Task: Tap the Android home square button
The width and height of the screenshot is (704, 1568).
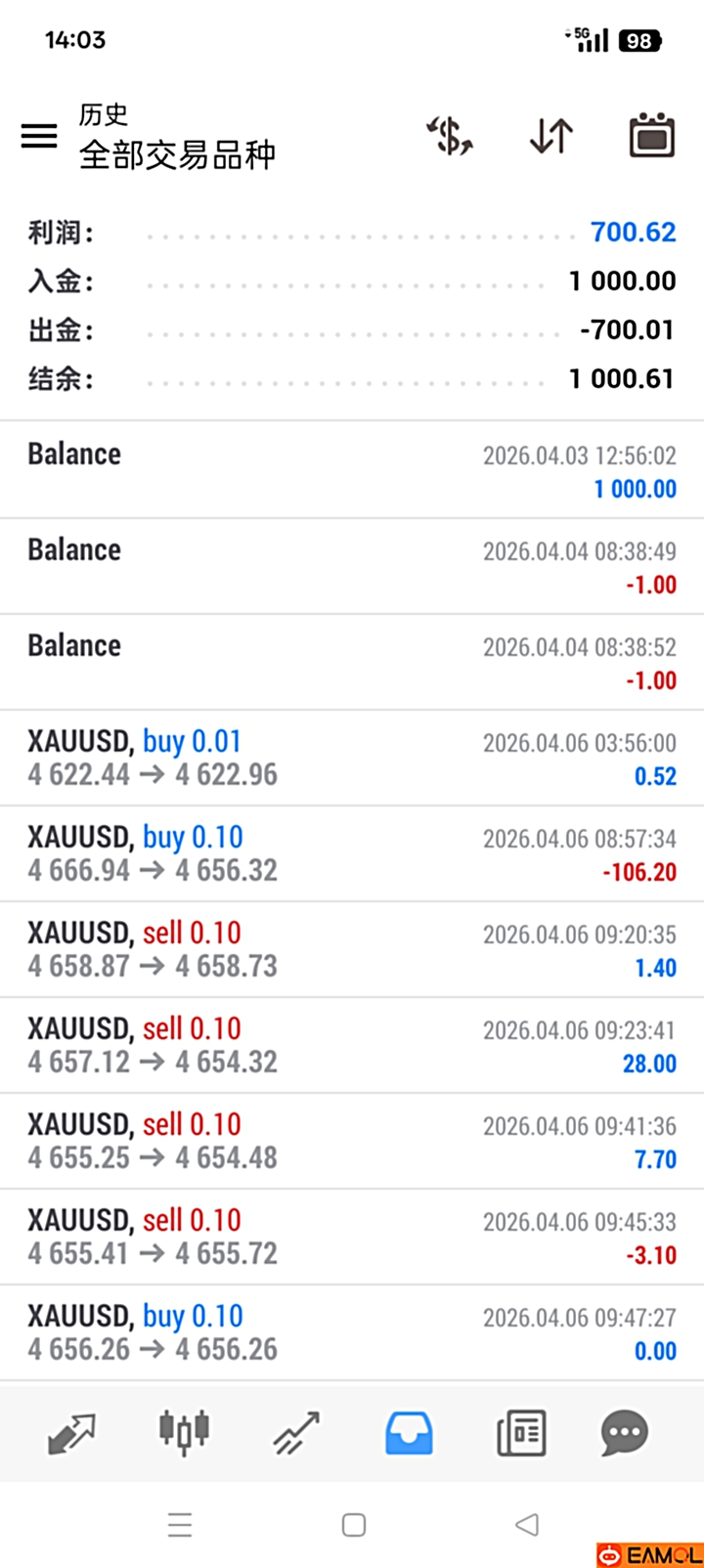Action: point(354,1524)
